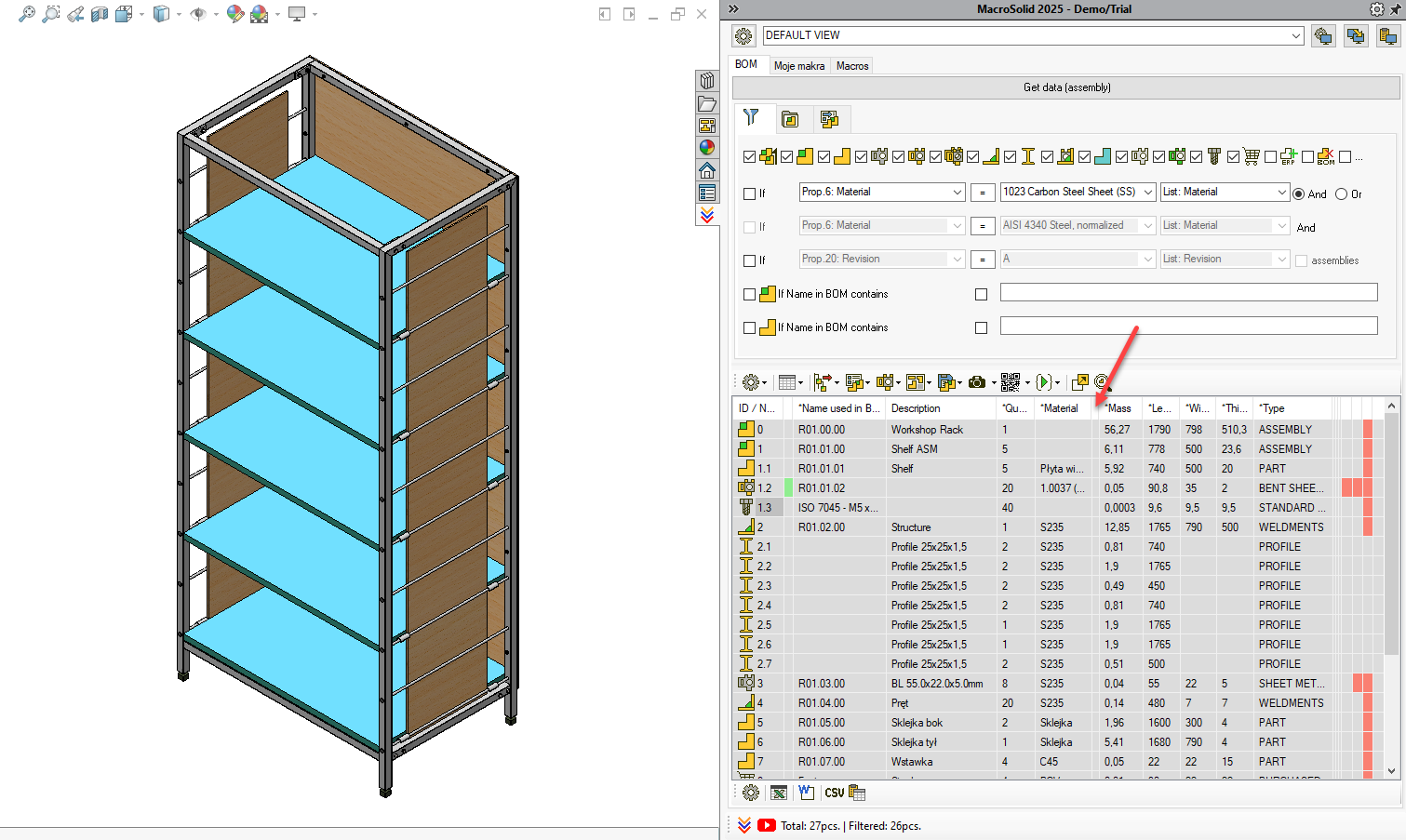Enable the If Prop.20 Revision condition checkbox
This screenshot has width=1406, height=840.
(749, 260)
